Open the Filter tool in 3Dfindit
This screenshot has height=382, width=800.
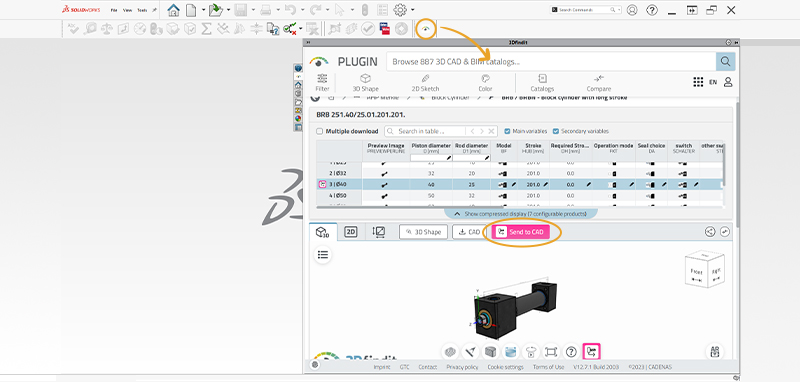tap(322, 83)
